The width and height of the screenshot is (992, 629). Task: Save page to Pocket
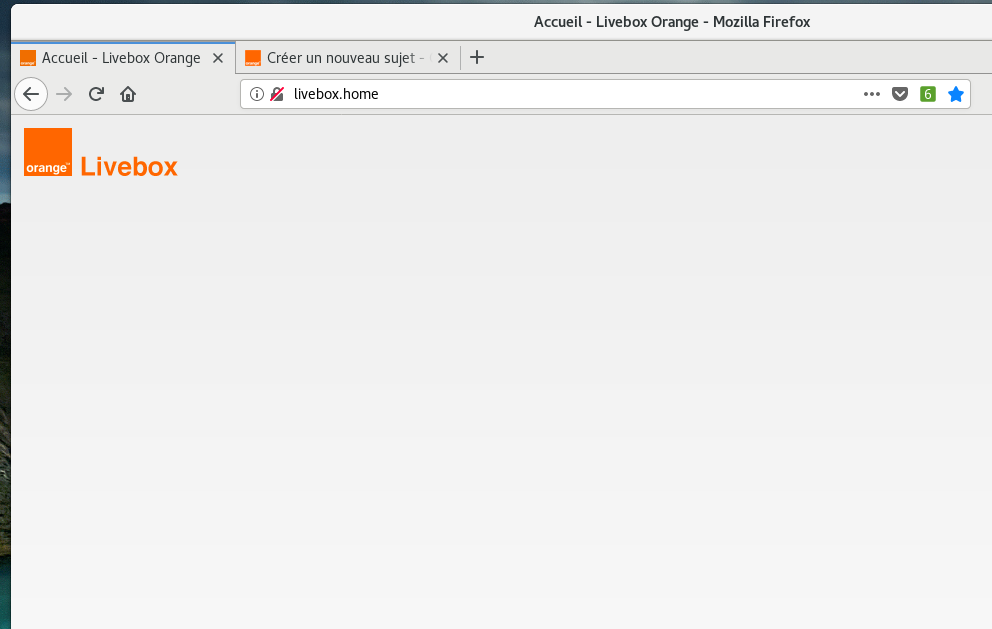900,94
